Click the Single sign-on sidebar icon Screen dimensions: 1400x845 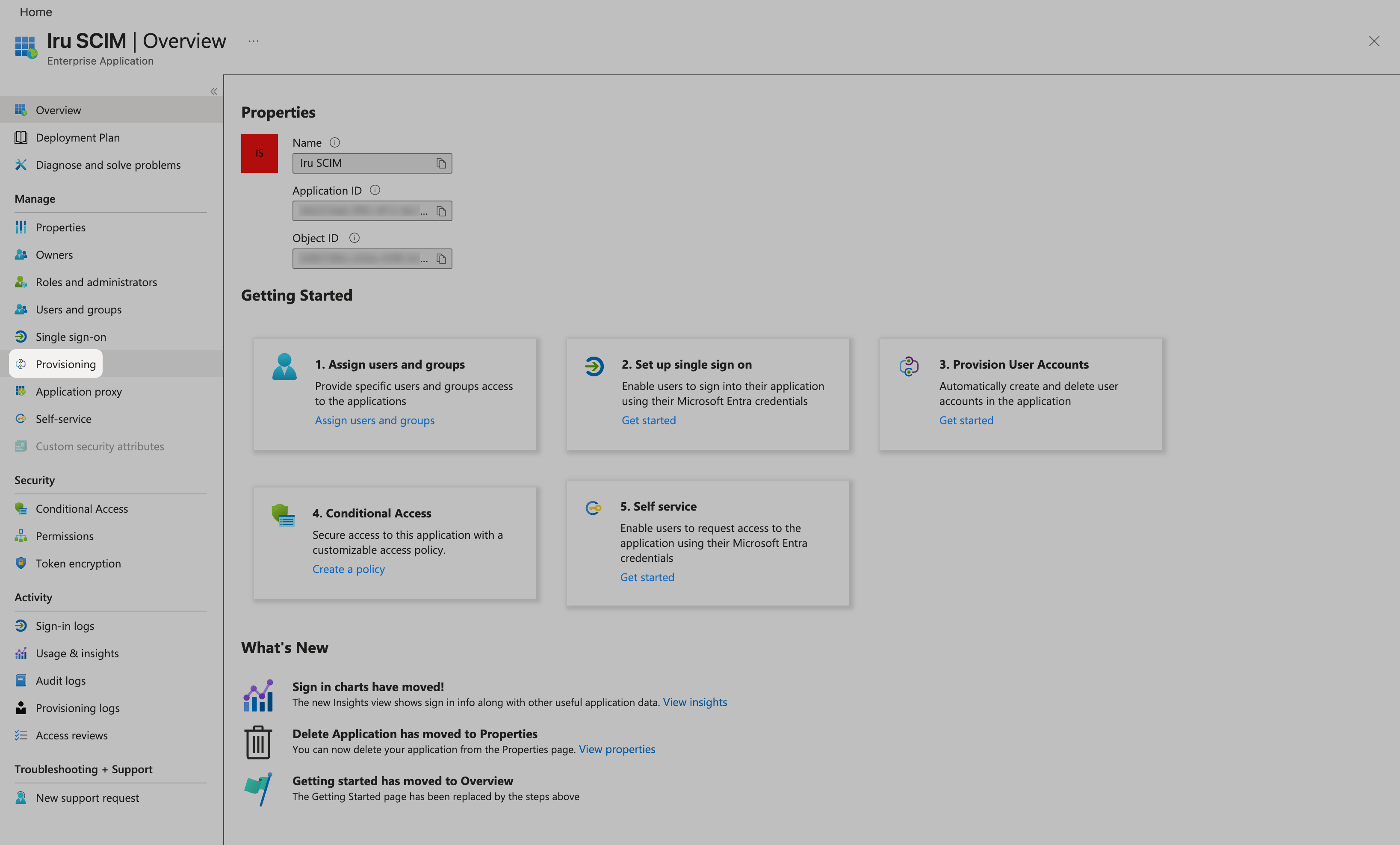pos(21,337)
